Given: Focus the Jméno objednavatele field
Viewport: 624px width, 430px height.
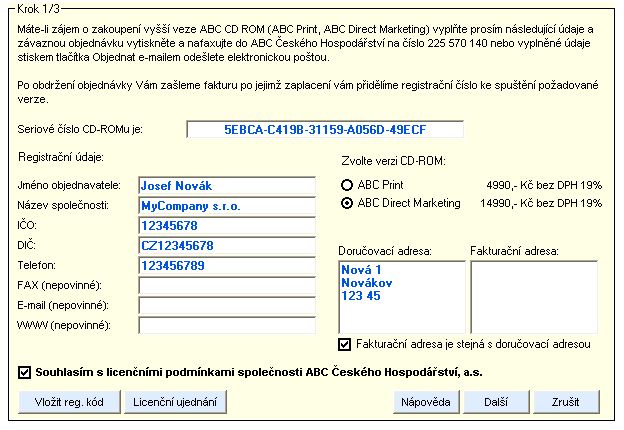Looking at the screenshot, I should (x=227, y=186).
